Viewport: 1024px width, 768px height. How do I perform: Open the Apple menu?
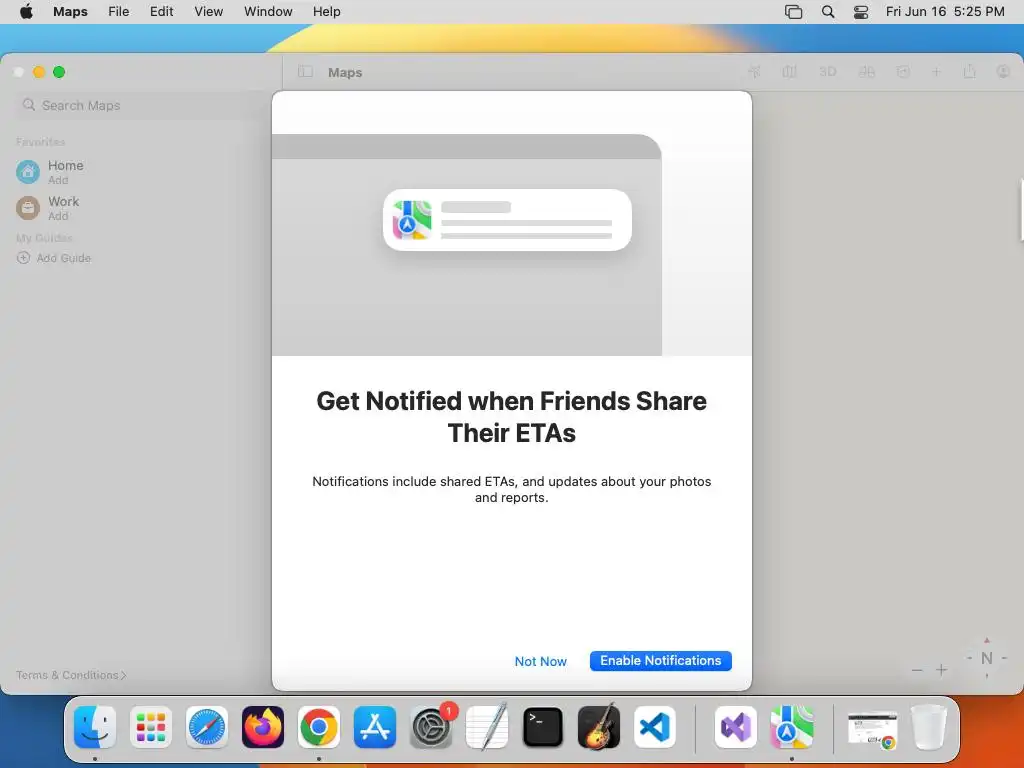26,11
